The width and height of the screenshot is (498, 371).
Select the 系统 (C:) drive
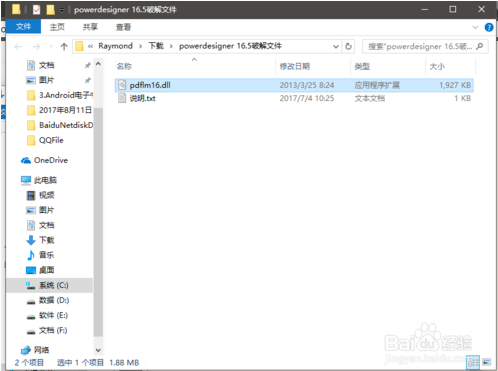pos(49,285)
